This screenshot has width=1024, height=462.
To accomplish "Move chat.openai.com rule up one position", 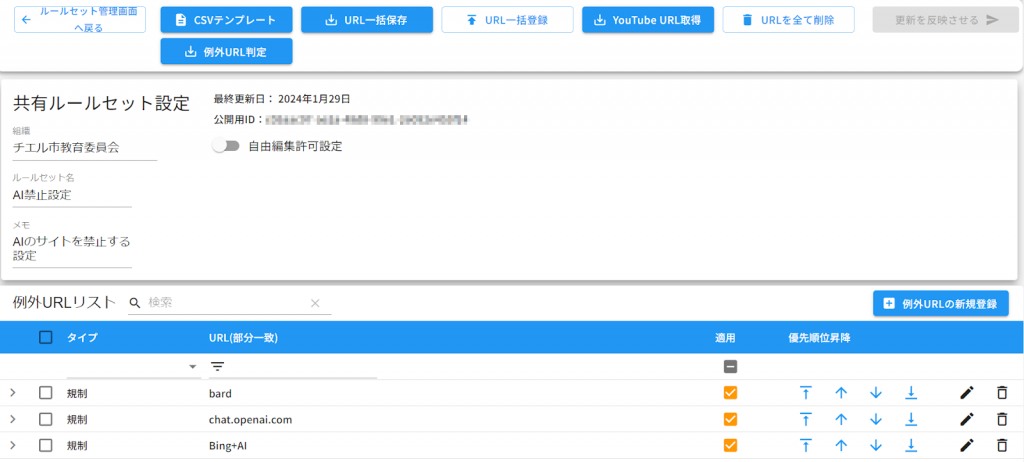I will click(x=841, y=419).
